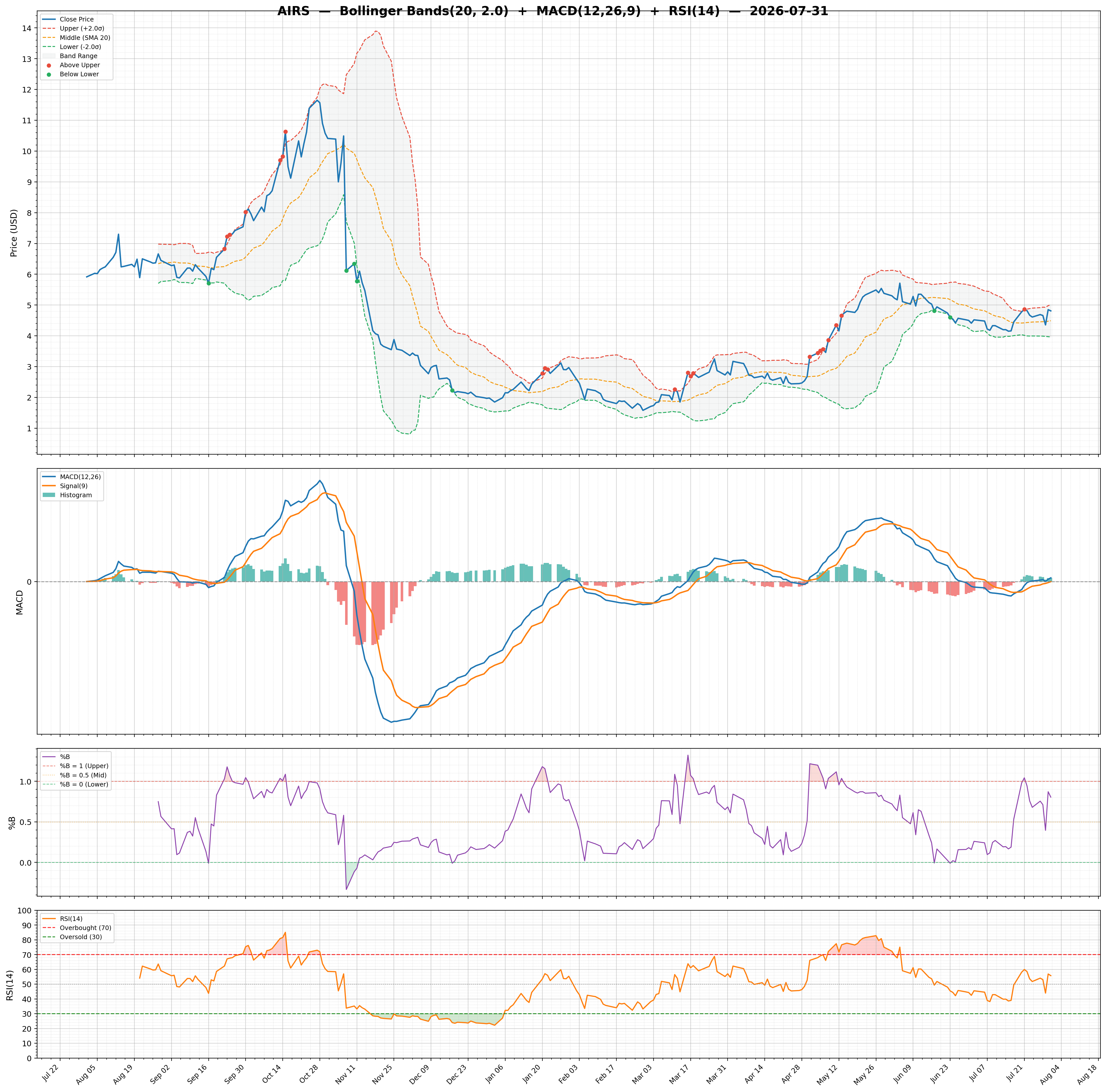
Task: Select the 3 tick on the price axis
Action: click(29, 367)
